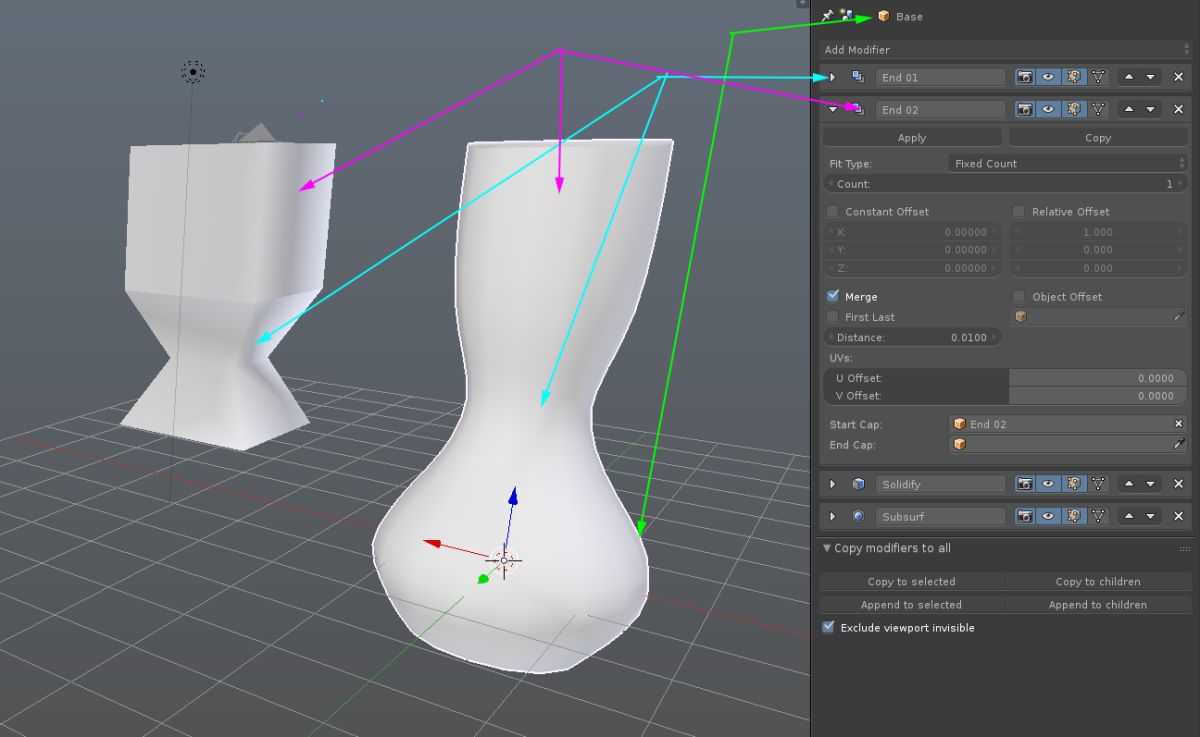Uncheck Exclude viewport invisible
Image resolution: width=1200 pixels, height=737 pixels.
pos(828,627)
